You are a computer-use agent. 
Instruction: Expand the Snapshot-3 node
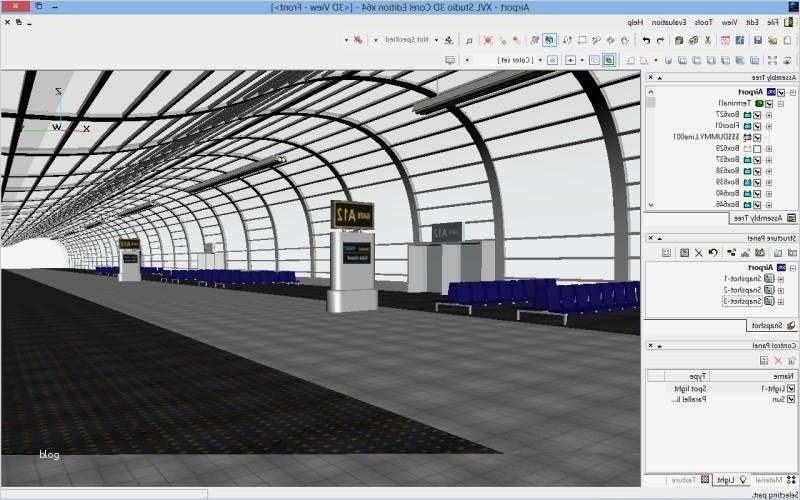tap(780, 302)
